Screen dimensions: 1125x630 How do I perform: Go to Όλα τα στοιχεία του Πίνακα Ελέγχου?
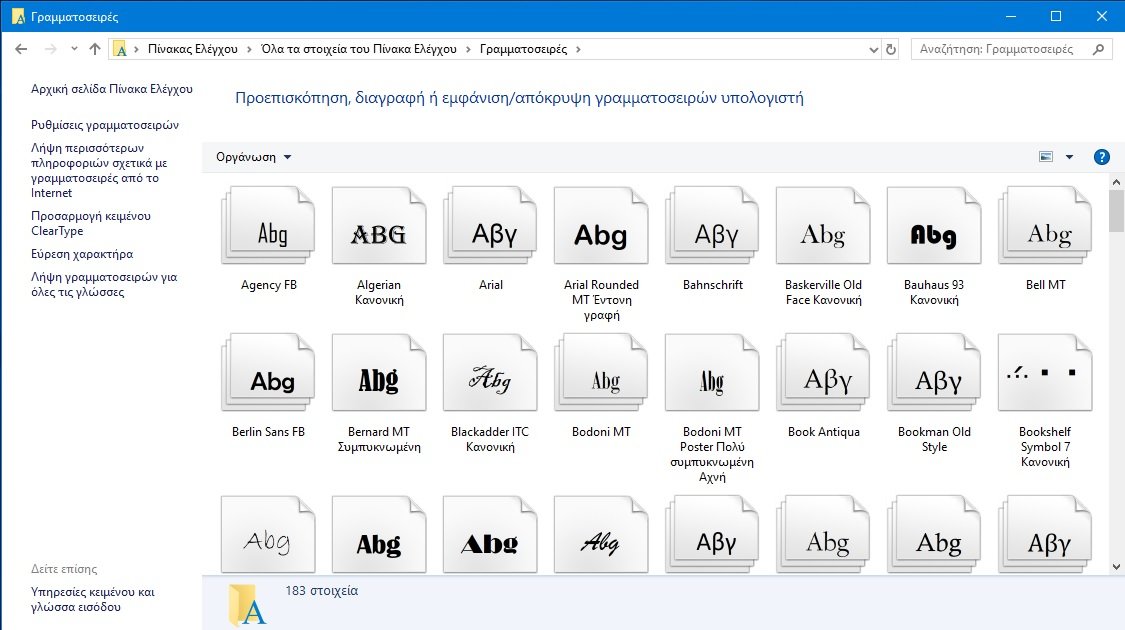359,50
